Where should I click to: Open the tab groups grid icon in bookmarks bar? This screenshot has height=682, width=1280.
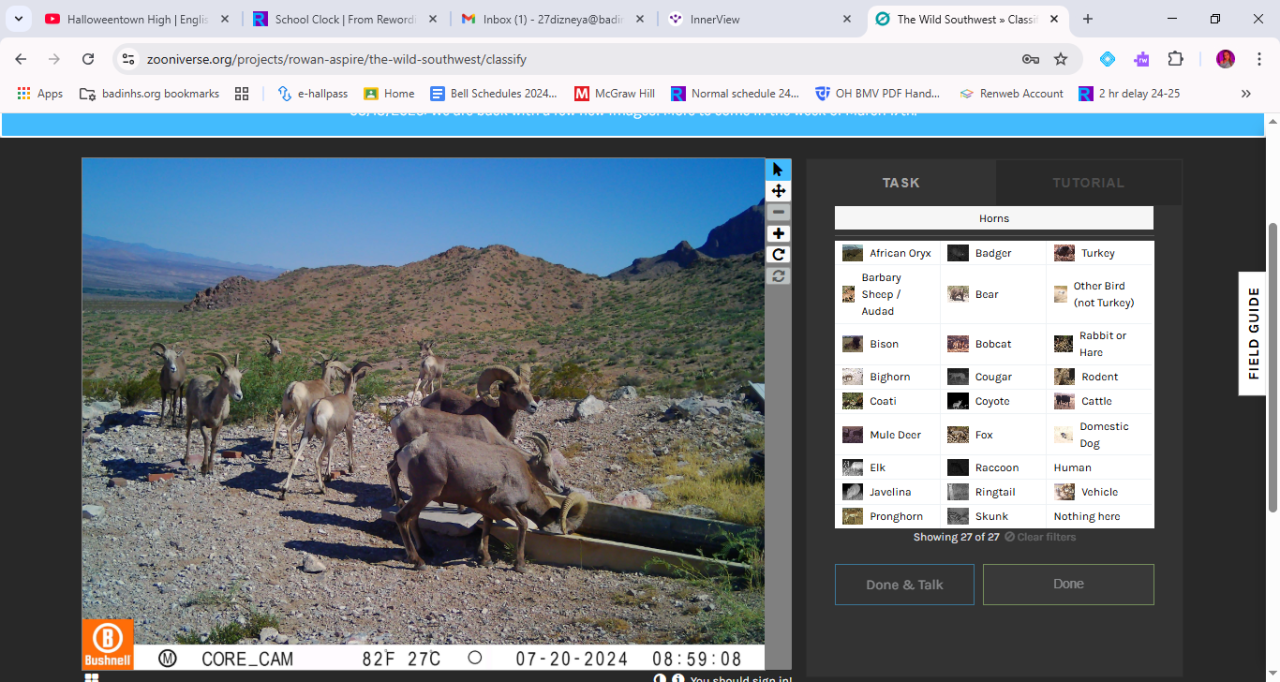click(x=241, y=93)
